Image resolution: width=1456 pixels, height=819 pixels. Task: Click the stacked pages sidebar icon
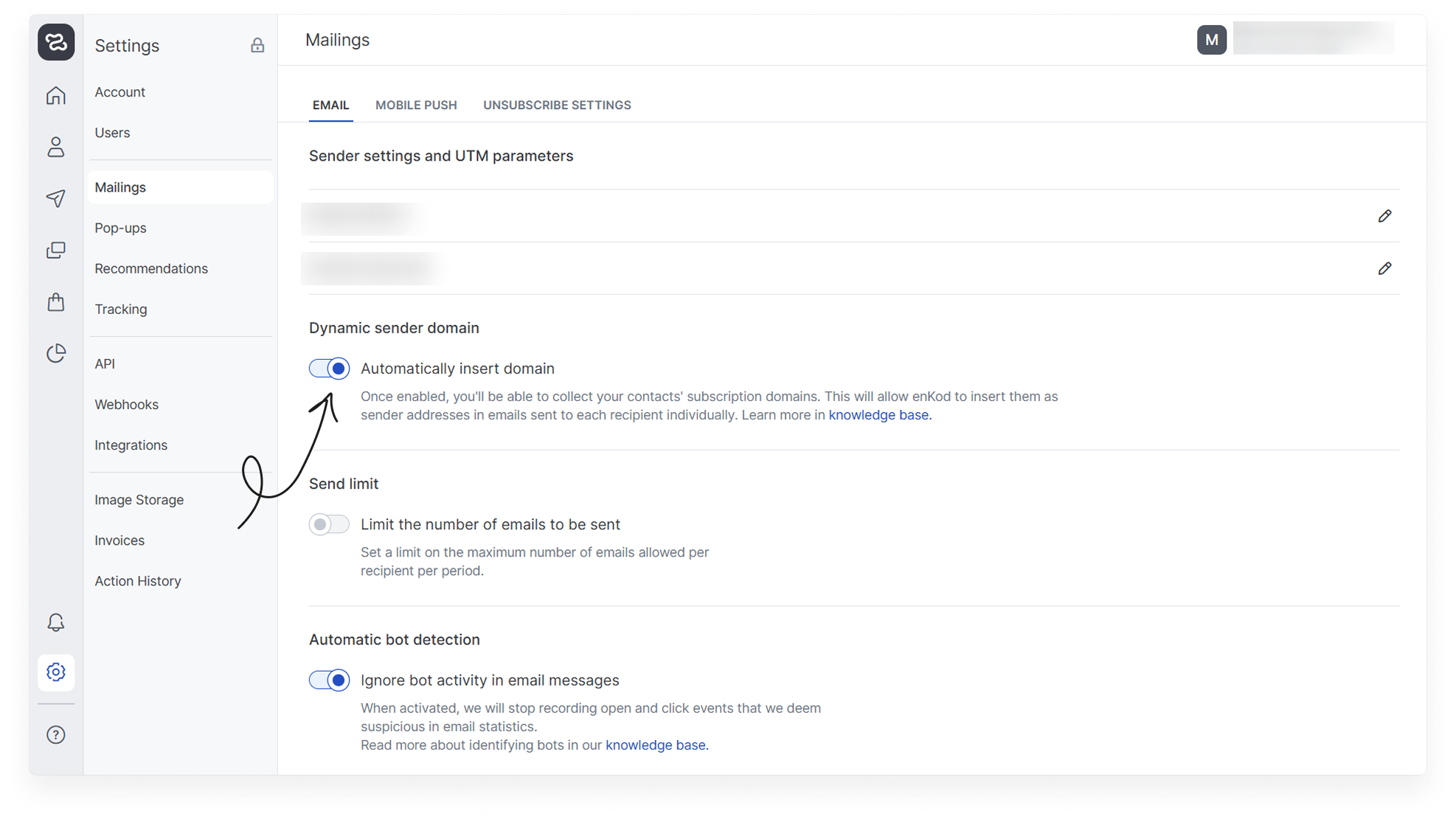pos(56,251)
